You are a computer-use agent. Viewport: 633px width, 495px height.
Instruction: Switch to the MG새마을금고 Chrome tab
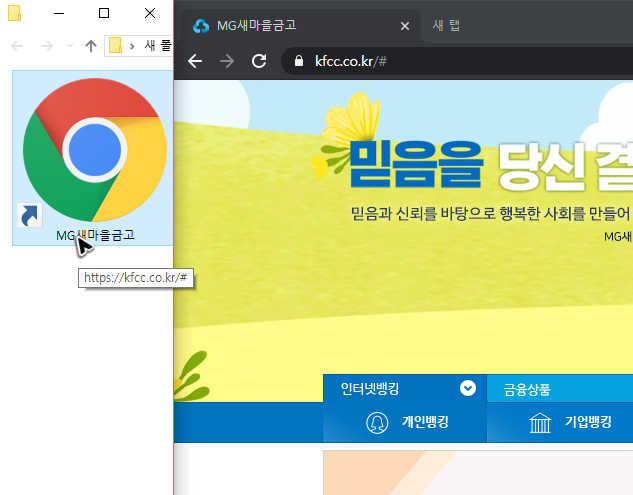300,26
